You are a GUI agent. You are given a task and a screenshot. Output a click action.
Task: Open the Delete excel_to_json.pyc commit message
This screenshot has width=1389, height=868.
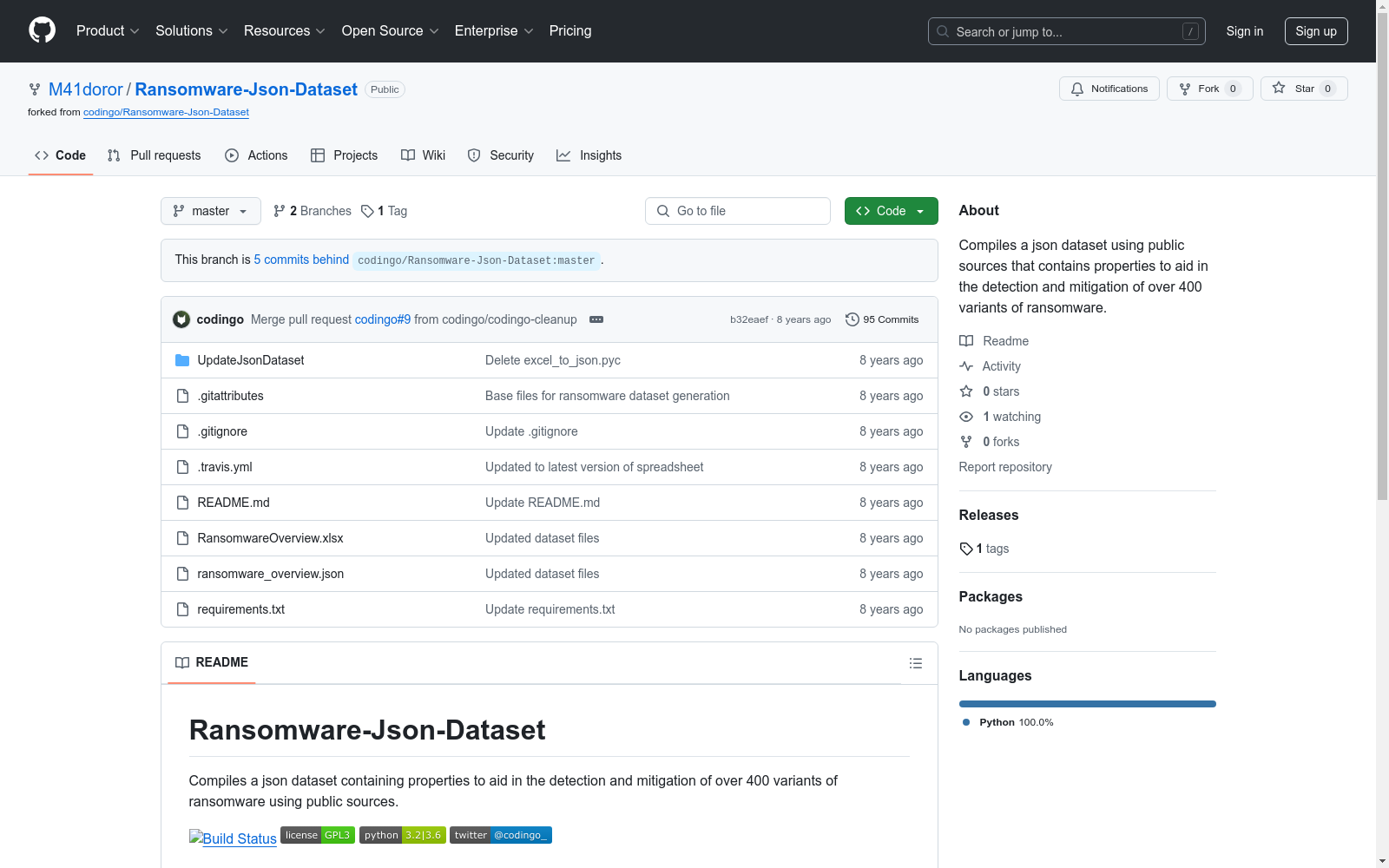553,360
